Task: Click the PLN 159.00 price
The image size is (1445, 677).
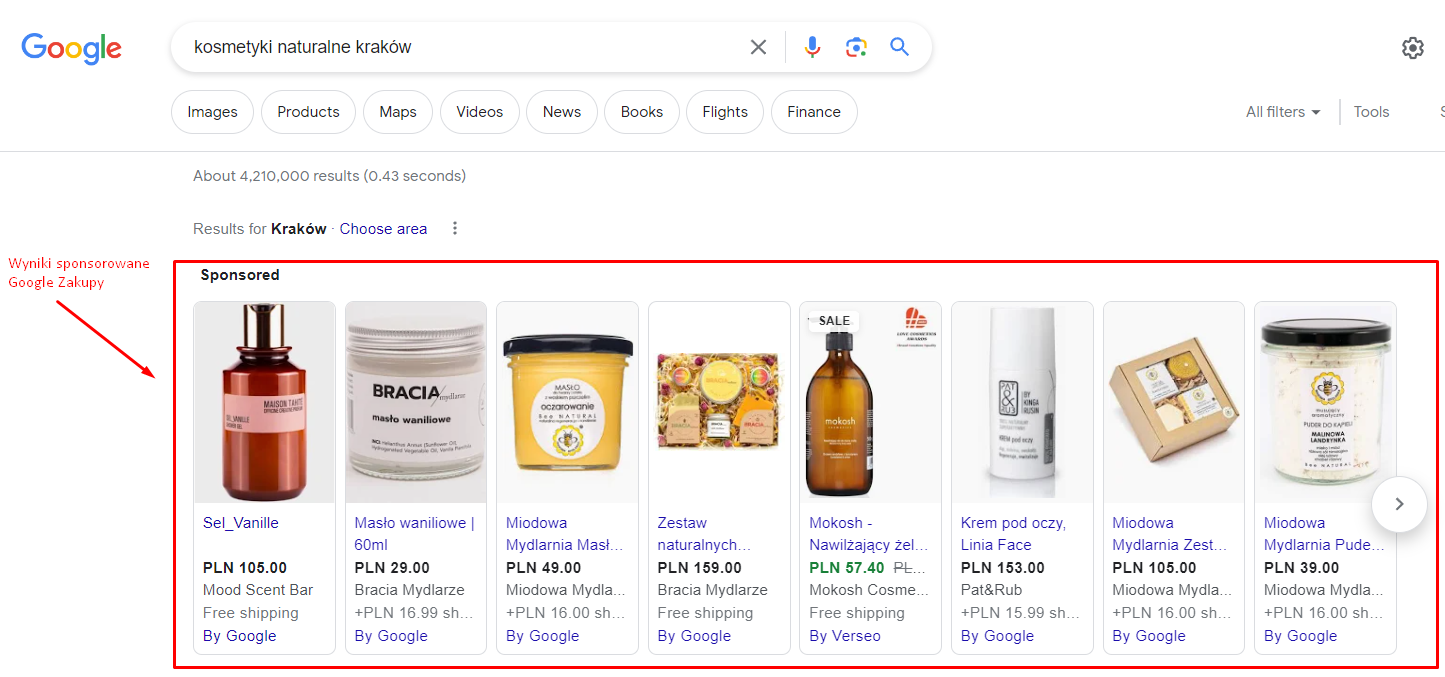Action: tap(700, 568)
